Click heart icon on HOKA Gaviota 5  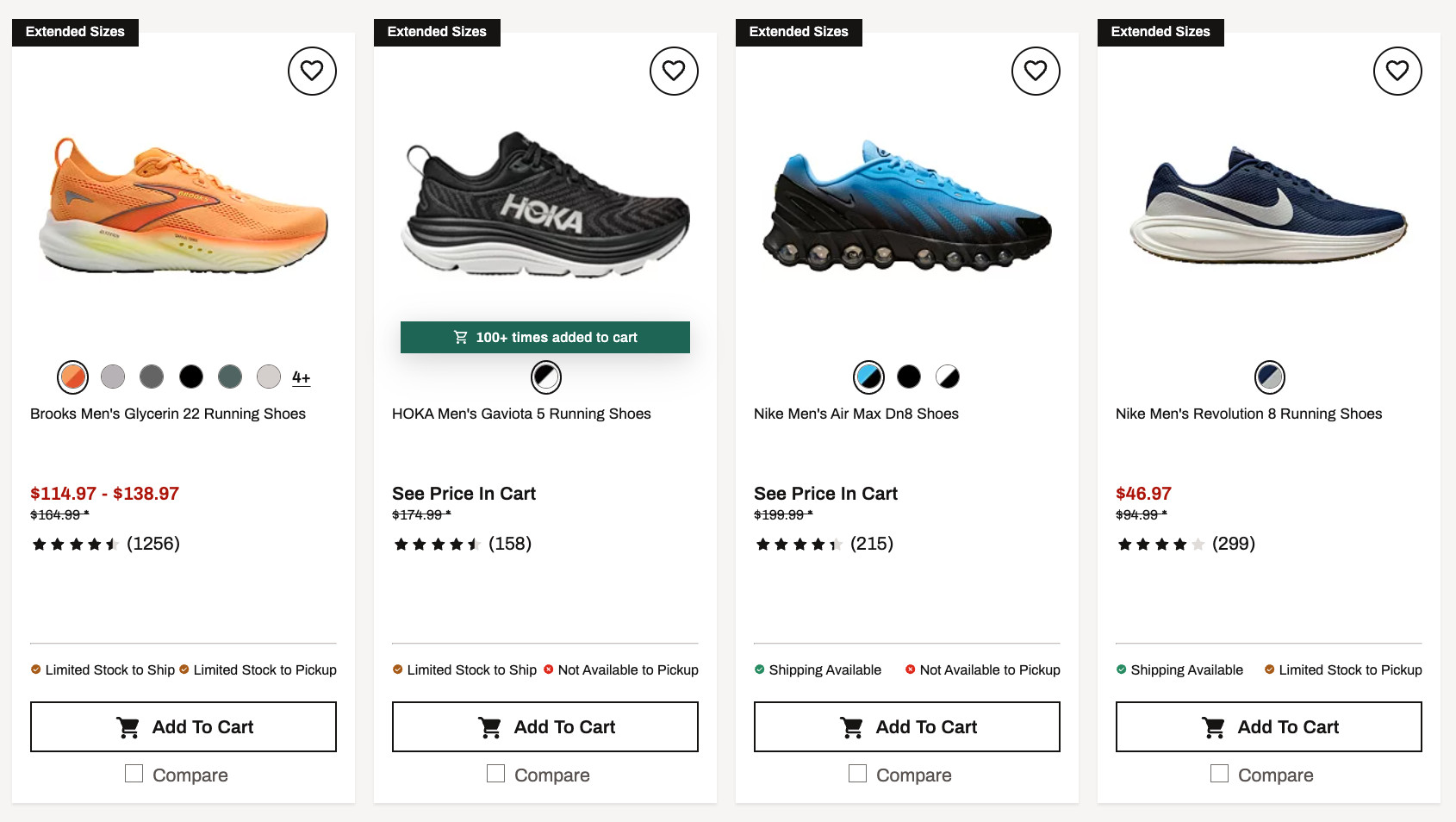point(674,71)
